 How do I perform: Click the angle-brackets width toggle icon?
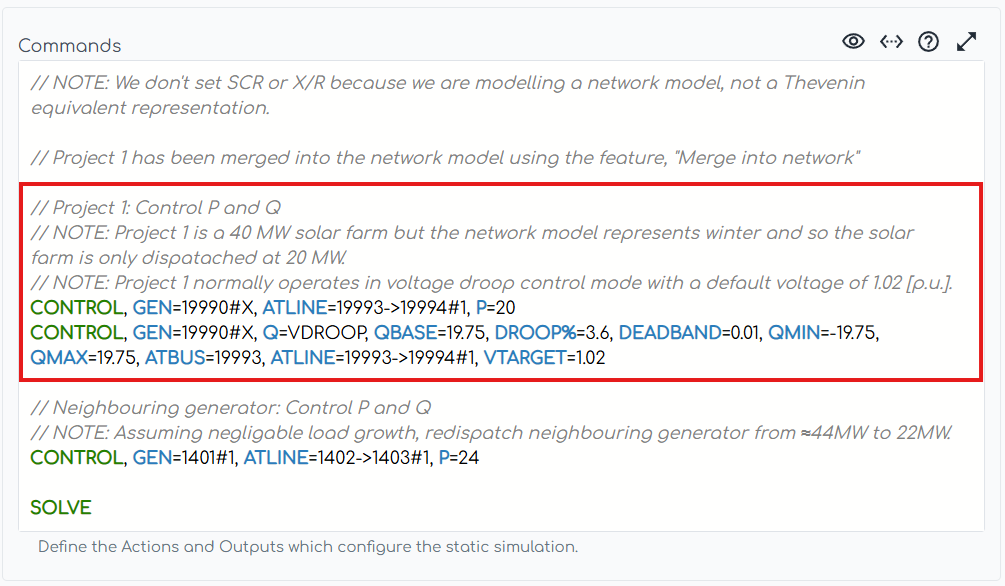[x=891, y=41]
